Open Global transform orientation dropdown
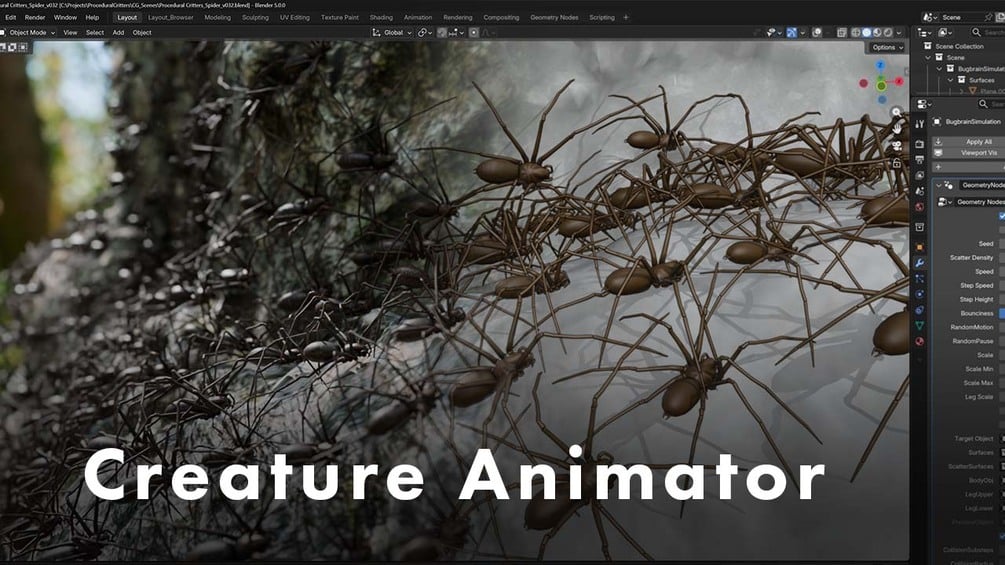Screen dimensions: 1005x565 point(392,32)
